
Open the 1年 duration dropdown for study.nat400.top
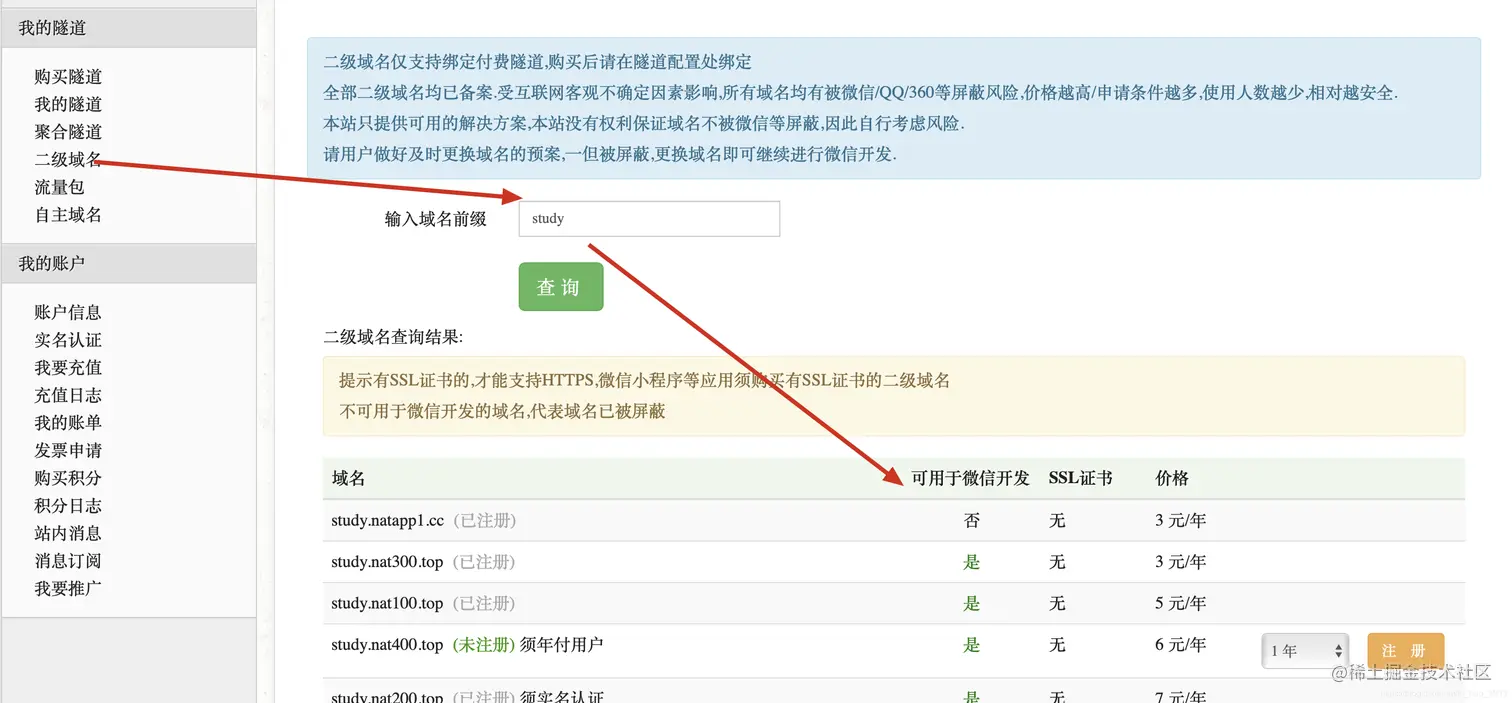(x=1305, y=650)
